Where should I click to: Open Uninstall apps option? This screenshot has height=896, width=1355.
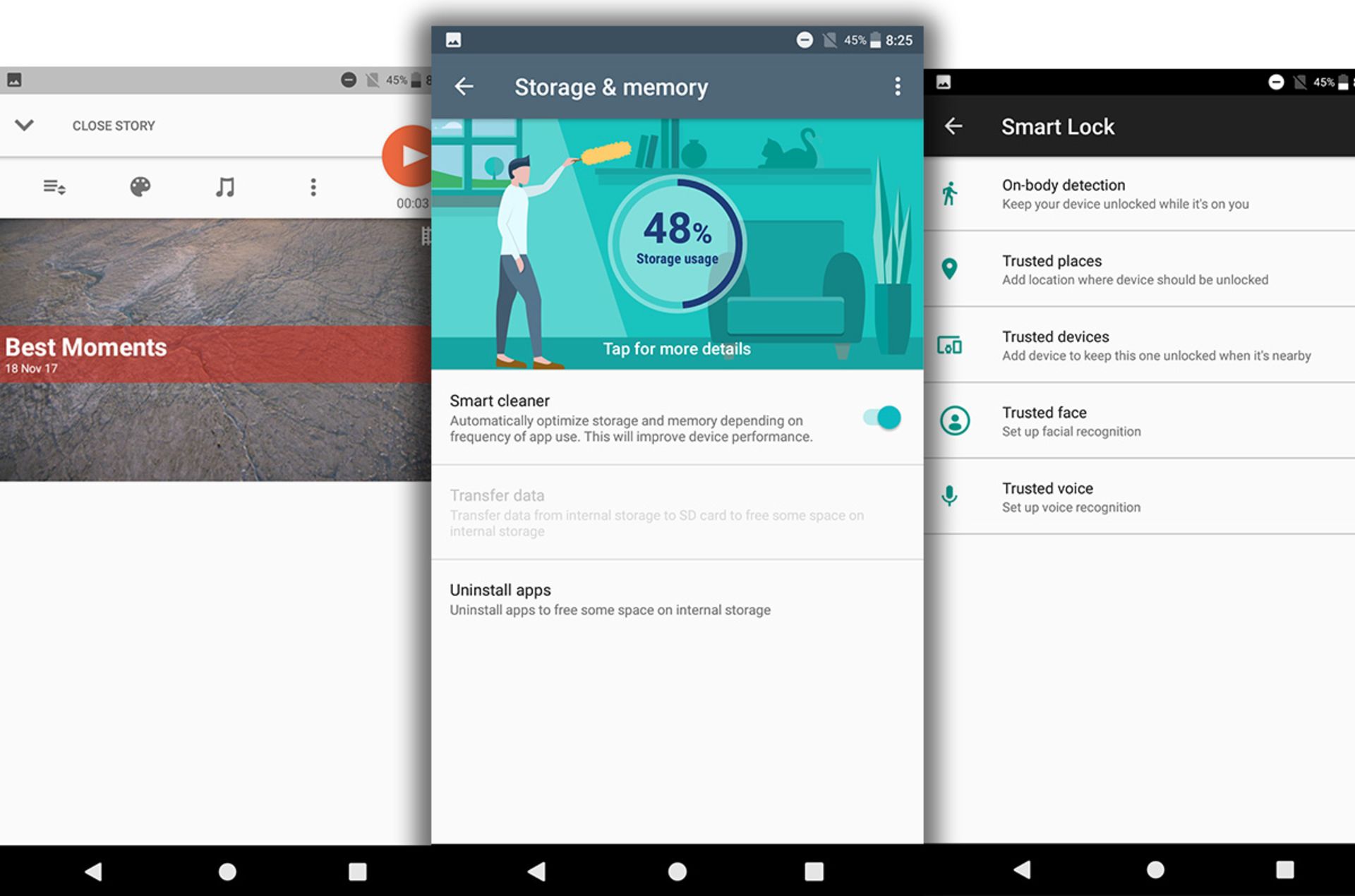tap(610, 599)
